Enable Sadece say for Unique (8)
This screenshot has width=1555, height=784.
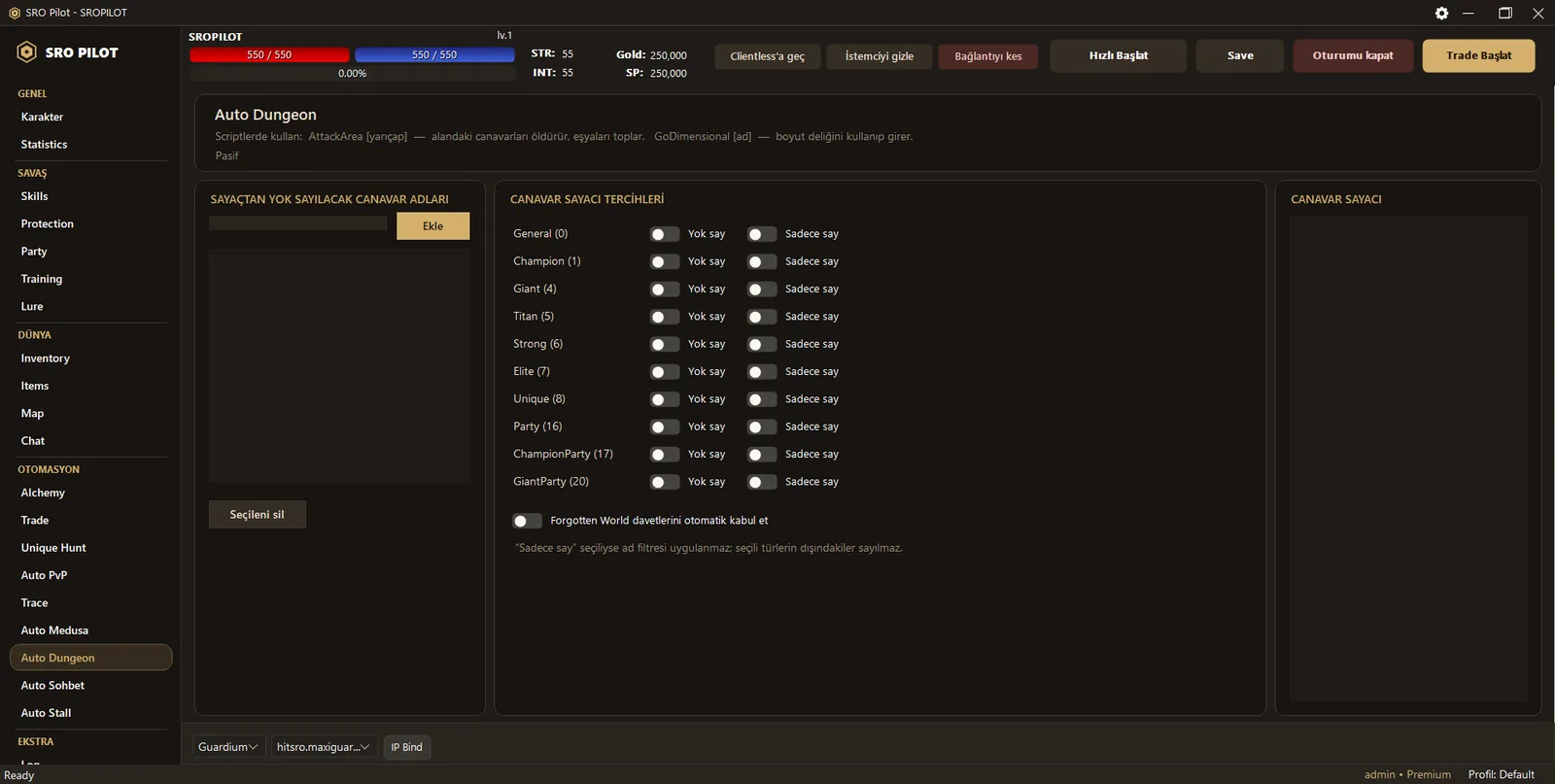(762, 399)
